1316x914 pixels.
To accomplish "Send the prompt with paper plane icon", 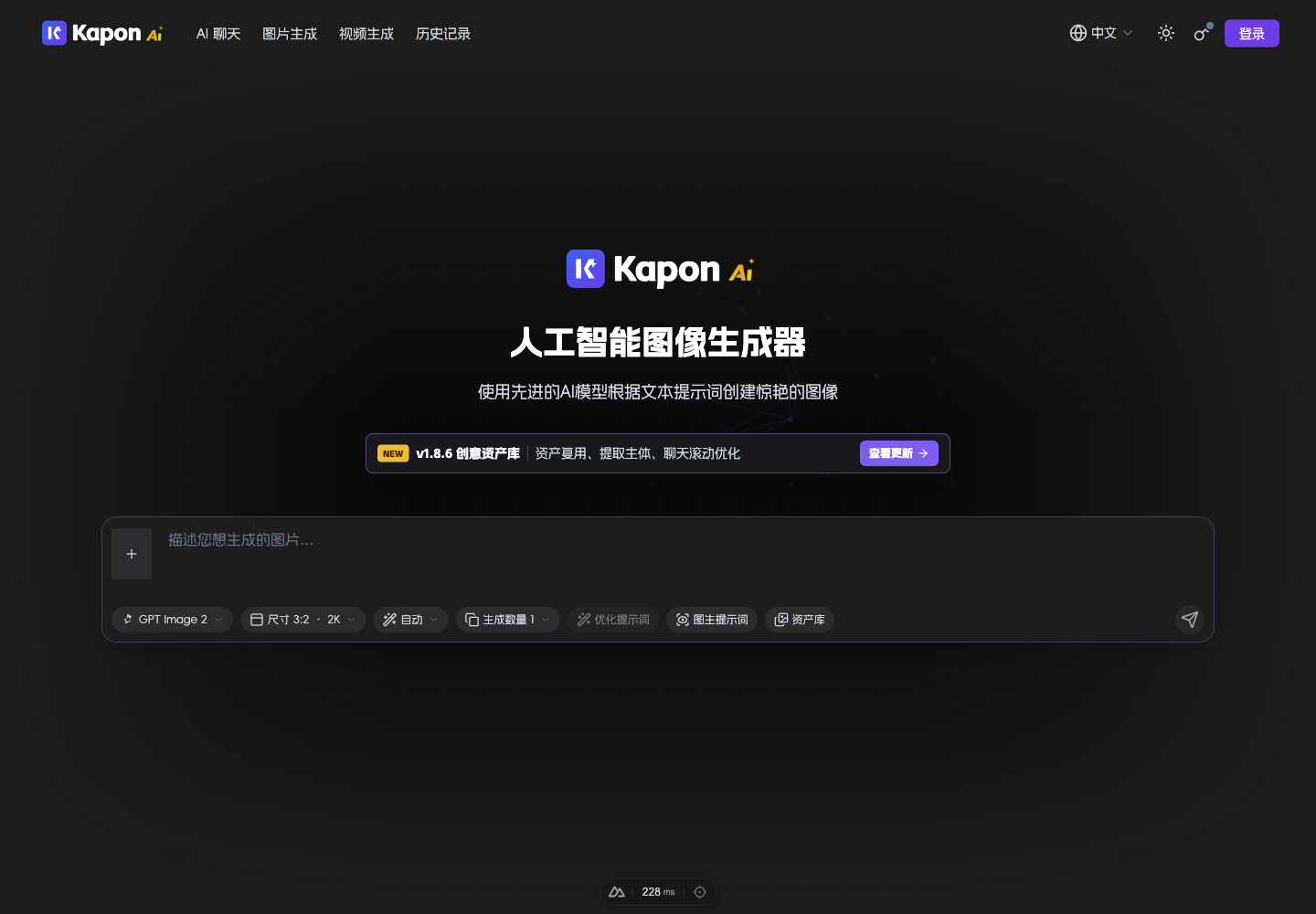I will 1190,620.
